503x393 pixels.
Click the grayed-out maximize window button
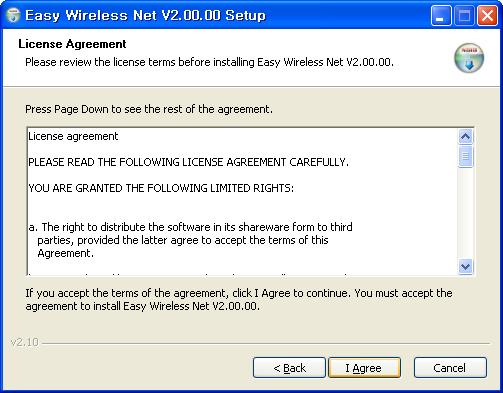464,15
